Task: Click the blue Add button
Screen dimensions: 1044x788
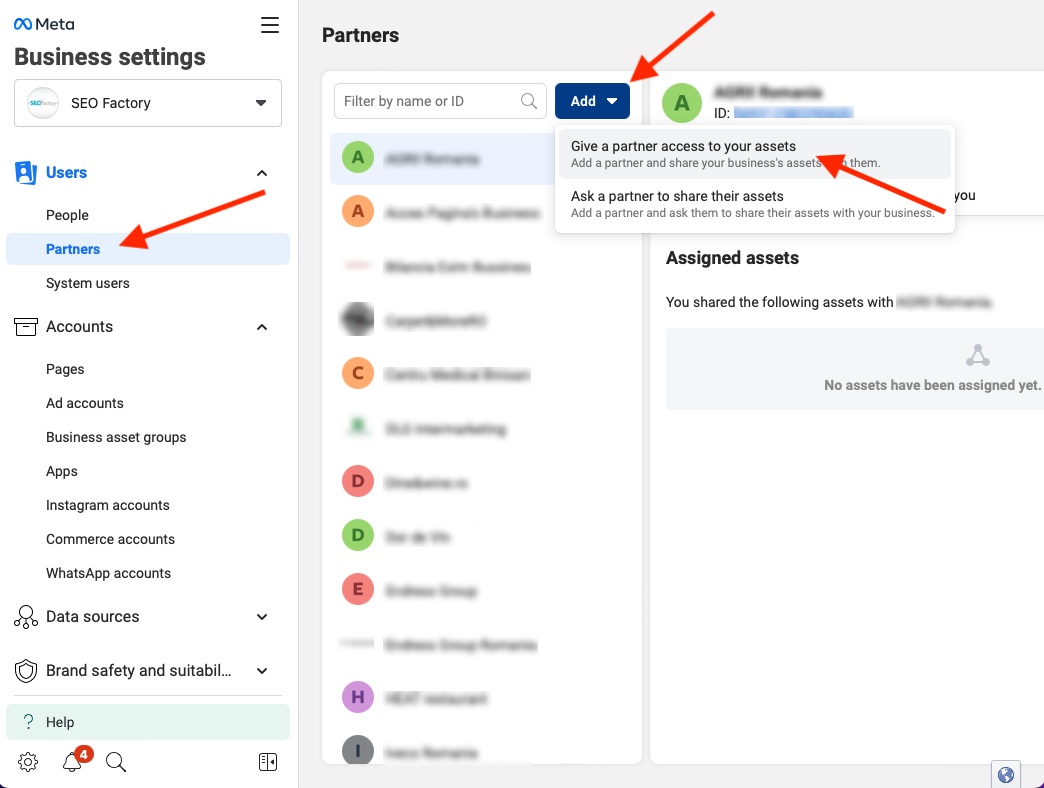Action: point(592,101)
